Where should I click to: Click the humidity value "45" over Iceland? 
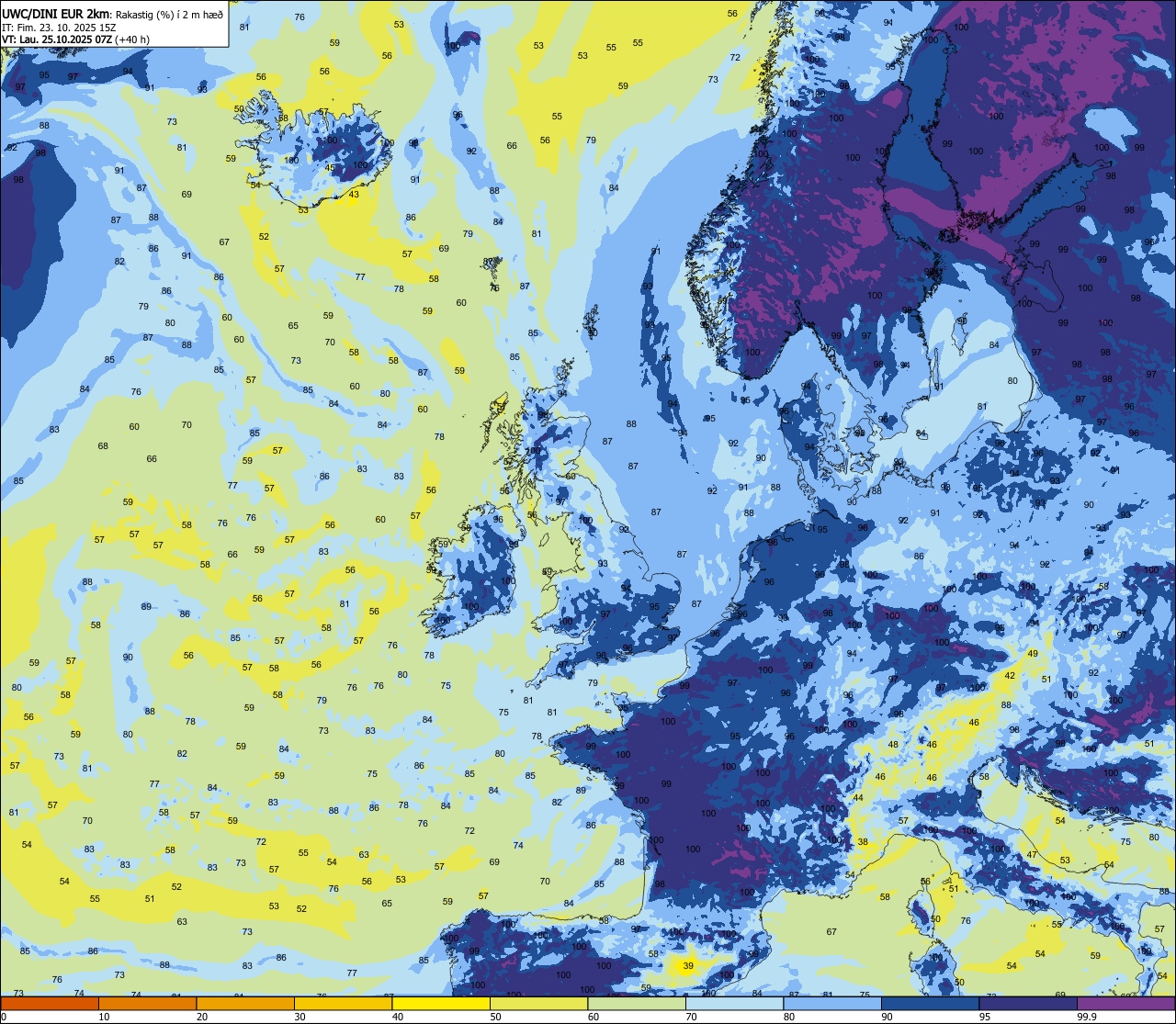point(331,167)
